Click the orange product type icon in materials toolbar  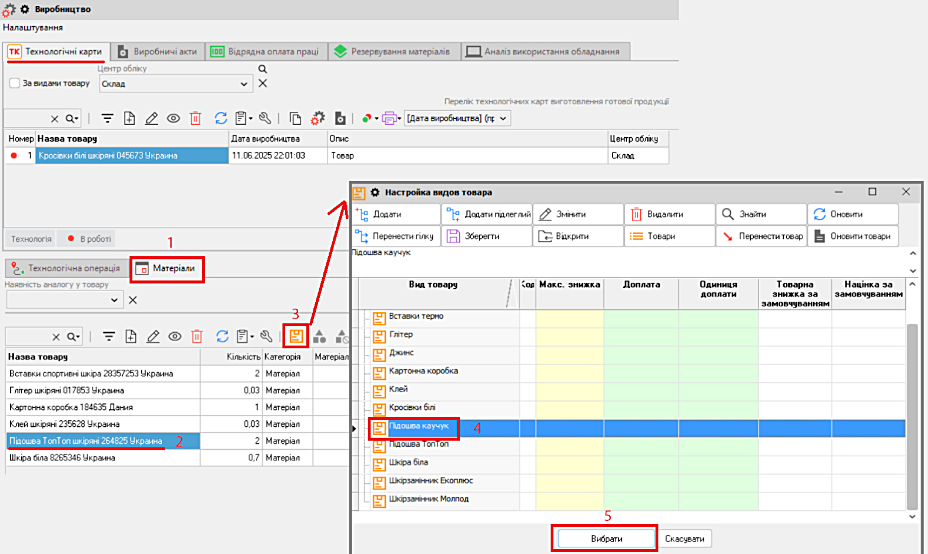click(295, 337)
